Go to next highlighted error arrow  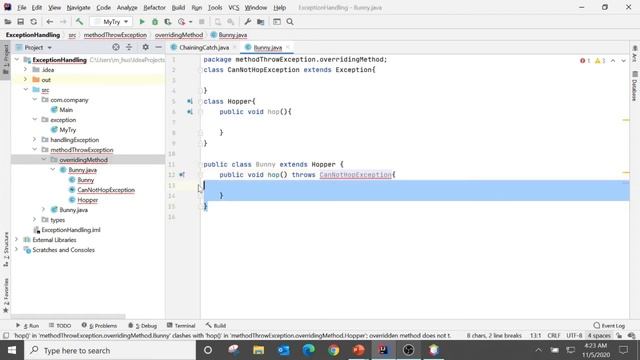tap(624, 60)
